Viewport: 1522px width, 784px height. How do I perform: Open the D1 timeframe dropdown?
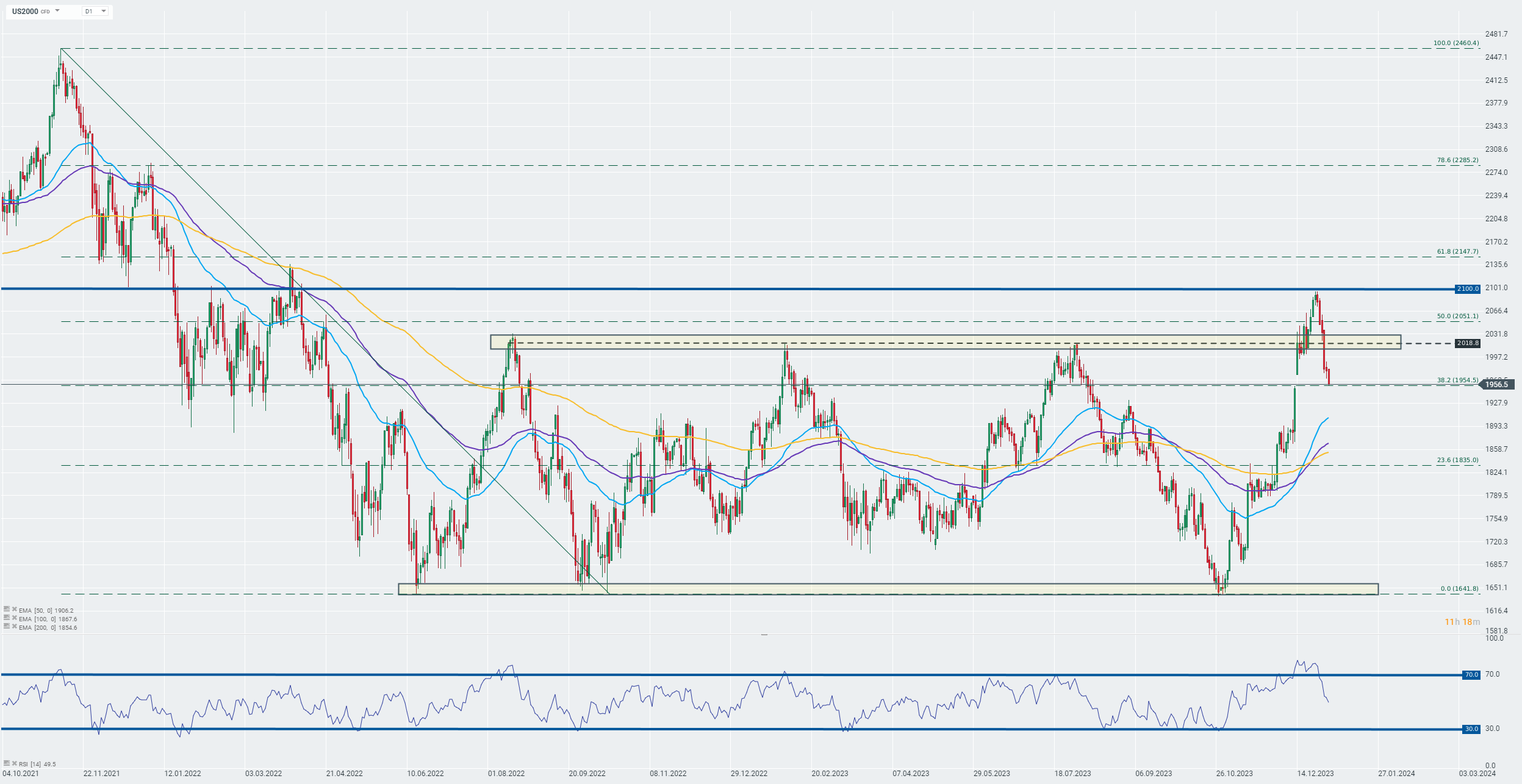click(96, 11)
